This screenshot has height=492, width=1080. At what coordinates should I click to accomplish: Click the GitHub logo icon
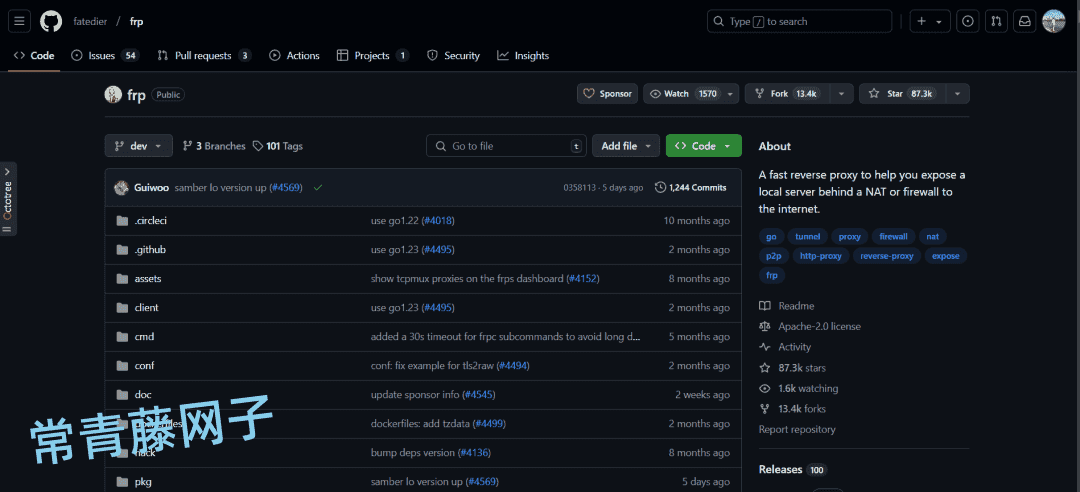(51, 21)
